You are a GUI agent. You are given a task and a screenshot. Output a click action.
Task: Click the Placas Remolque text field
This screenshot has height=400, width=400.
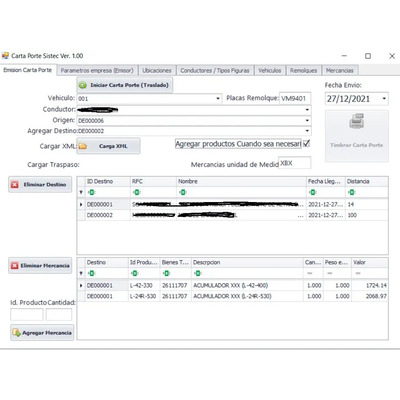pos(295,99)
